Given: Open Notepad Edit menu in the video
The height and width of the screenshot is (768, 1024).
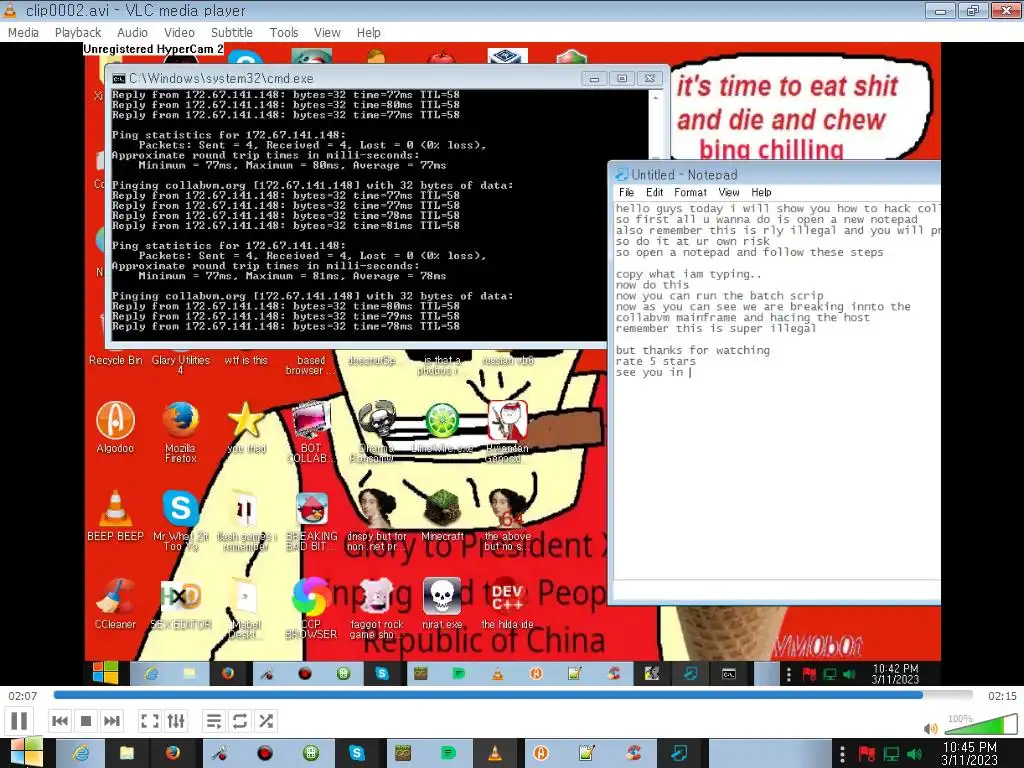Looking at the screenshot, I should [x=654, y=192].
